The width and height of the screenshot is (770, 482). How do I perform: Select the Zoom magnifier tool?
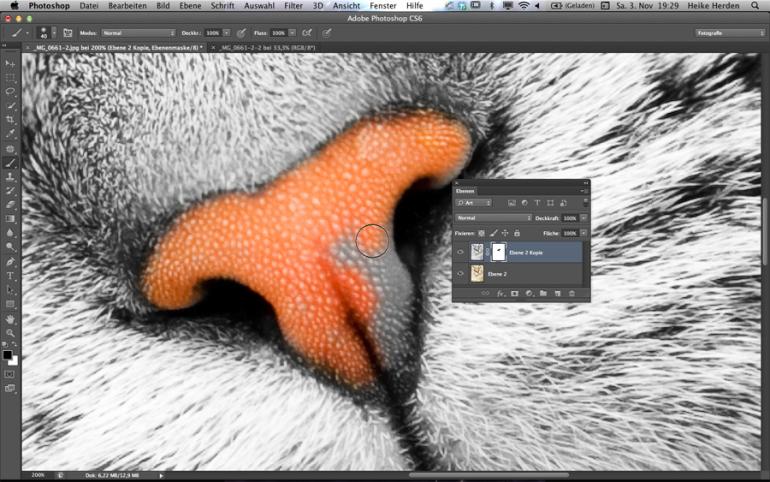pos(10,333)
